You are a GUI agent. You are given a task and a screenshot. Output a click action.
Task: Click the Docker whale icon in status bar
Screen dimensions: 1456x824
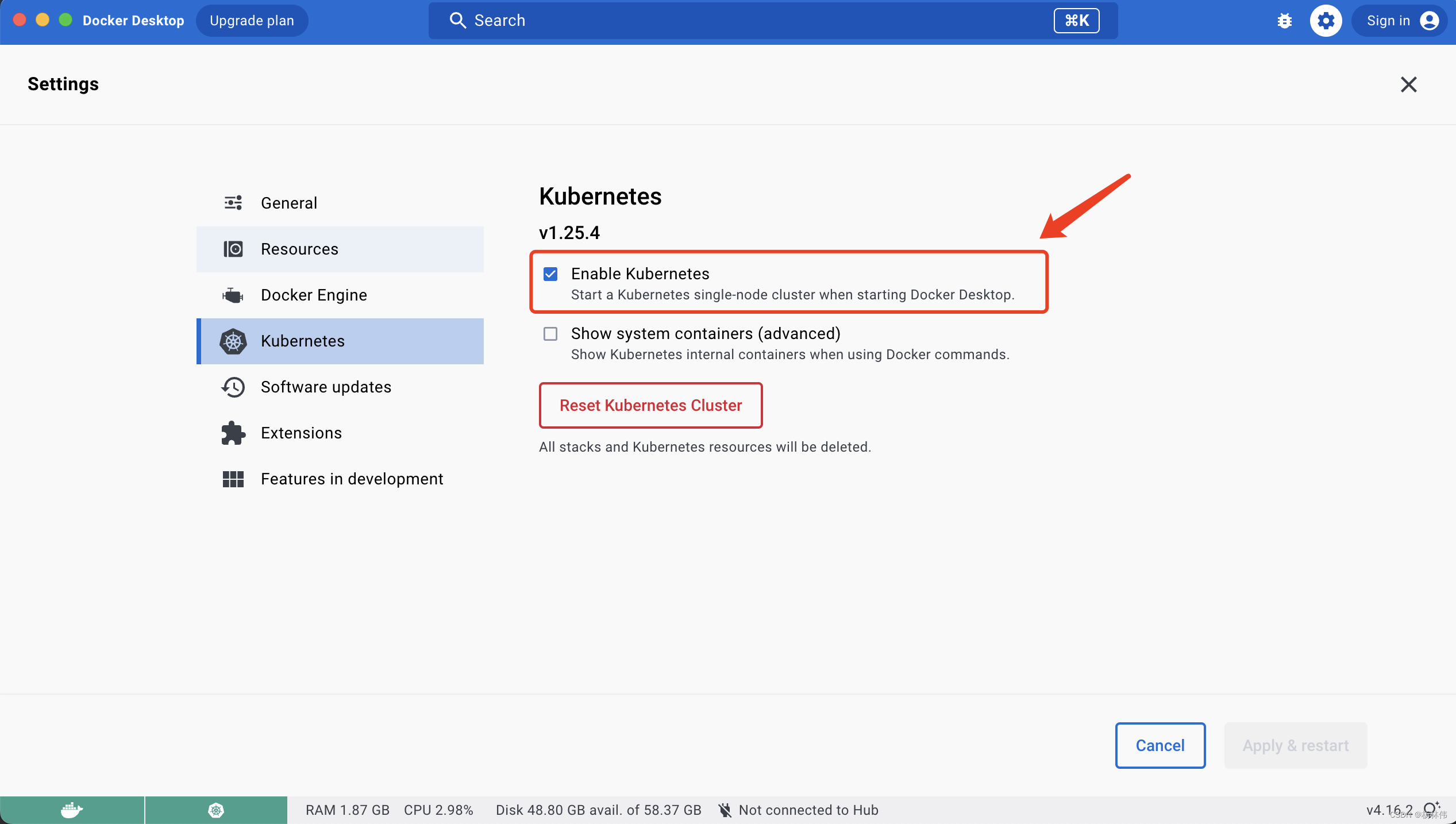[72, 810]
